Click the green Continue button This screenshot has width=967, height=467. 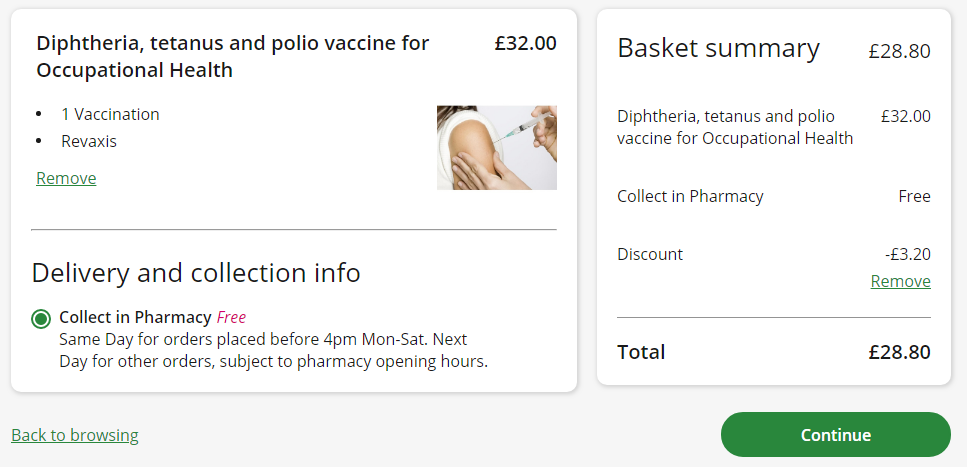tap(835, 435)
